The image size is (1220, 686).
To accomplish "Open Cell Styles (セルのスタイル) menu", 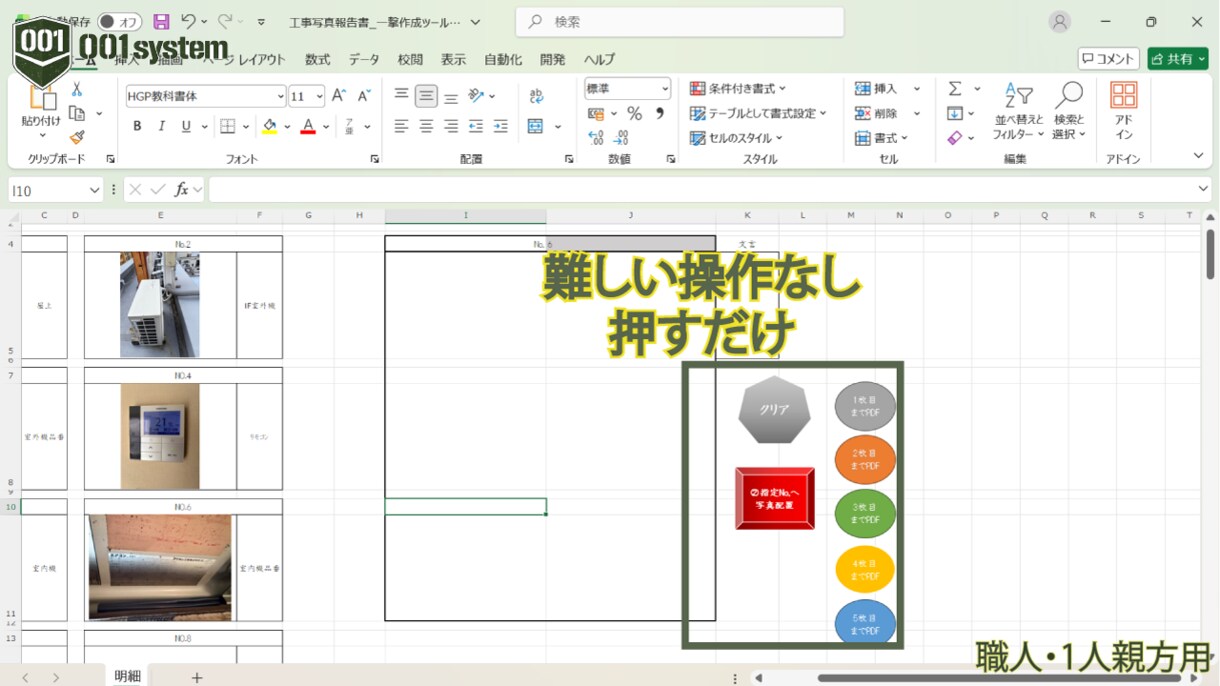I will pos(736,138).
